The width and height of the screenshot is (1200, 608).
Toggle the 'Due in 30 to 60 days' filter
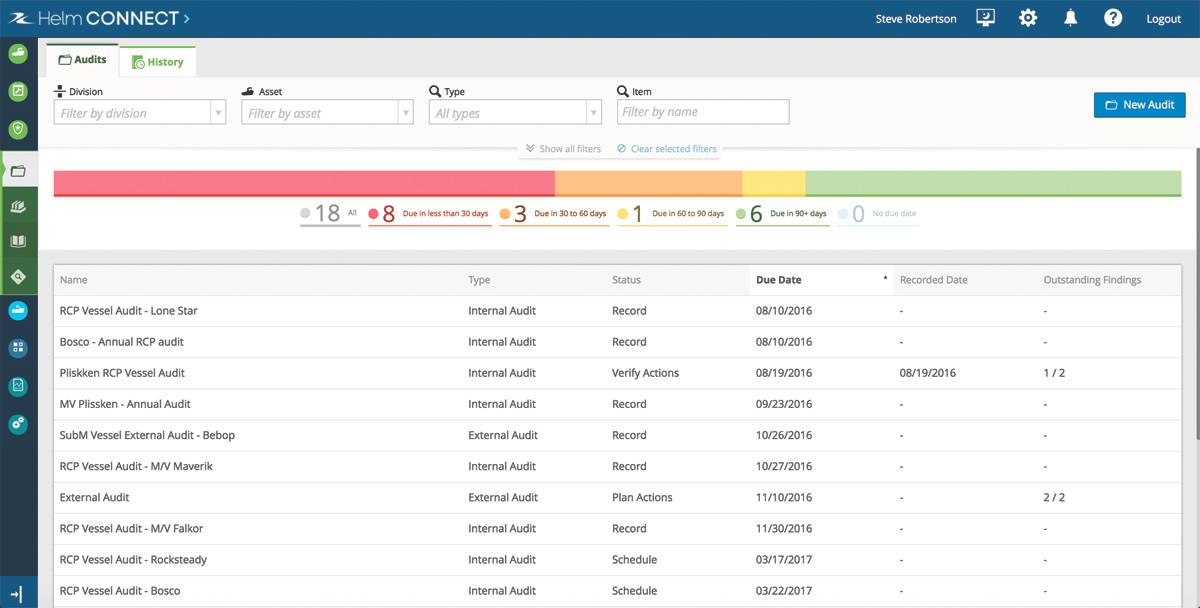click(554, 214)
